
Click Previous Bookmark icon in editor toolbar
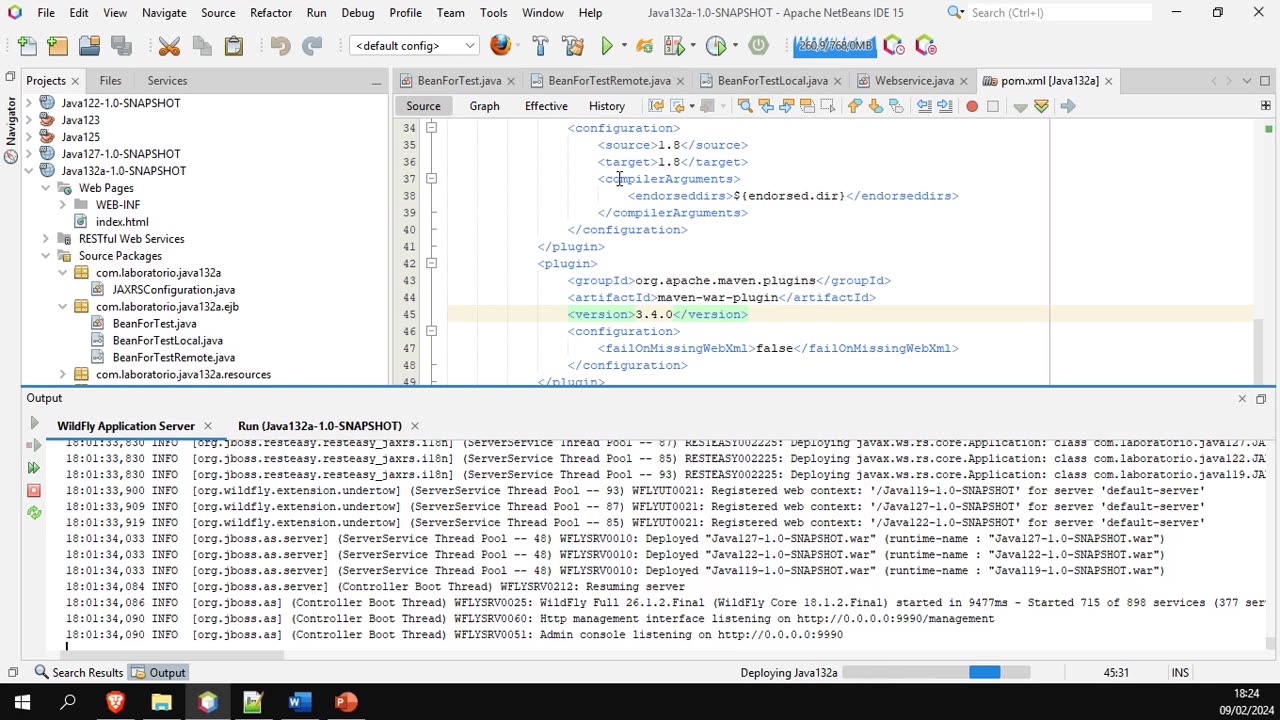(x=854, y=106)
